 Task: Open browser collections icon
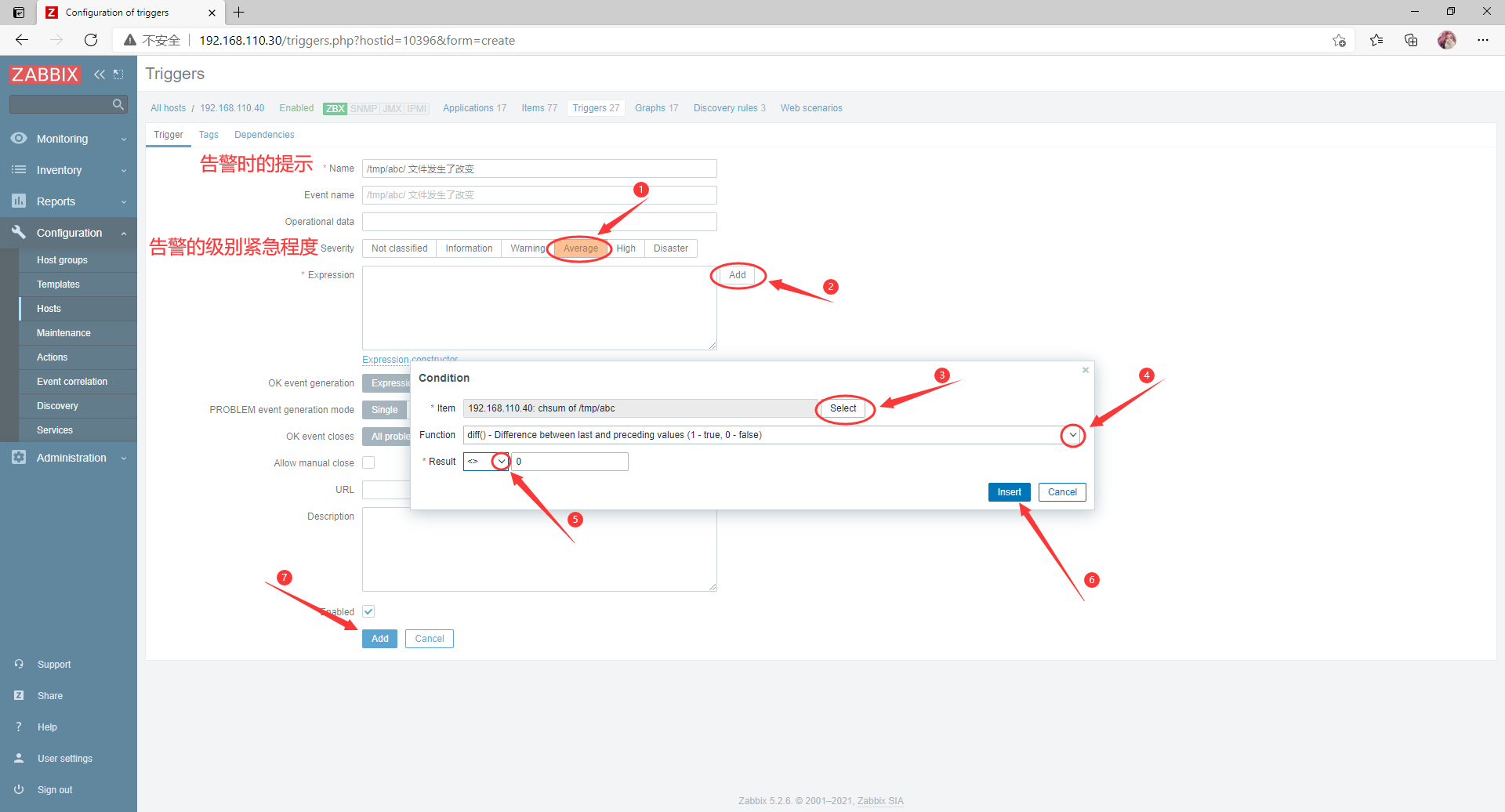pos(1411,40)
